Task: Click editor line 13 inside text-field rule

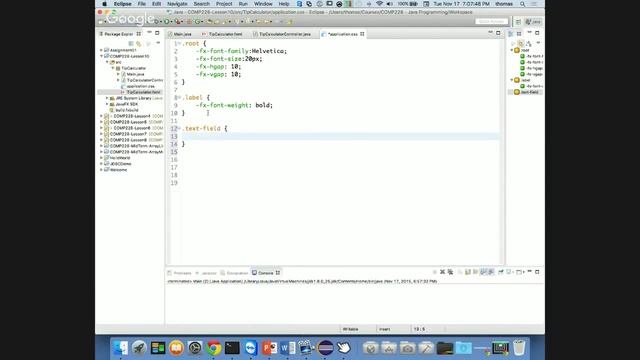Action: [340, 136]
